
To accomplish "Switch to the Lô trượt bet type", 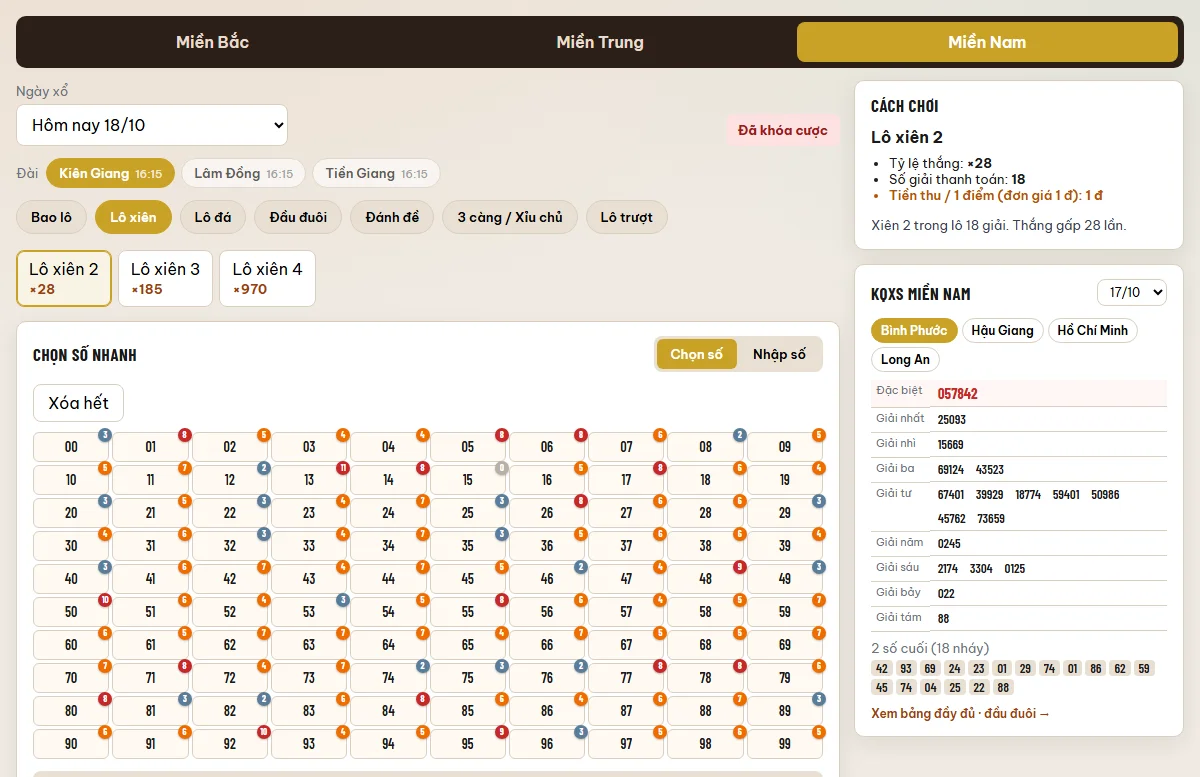I will point(626,217).
